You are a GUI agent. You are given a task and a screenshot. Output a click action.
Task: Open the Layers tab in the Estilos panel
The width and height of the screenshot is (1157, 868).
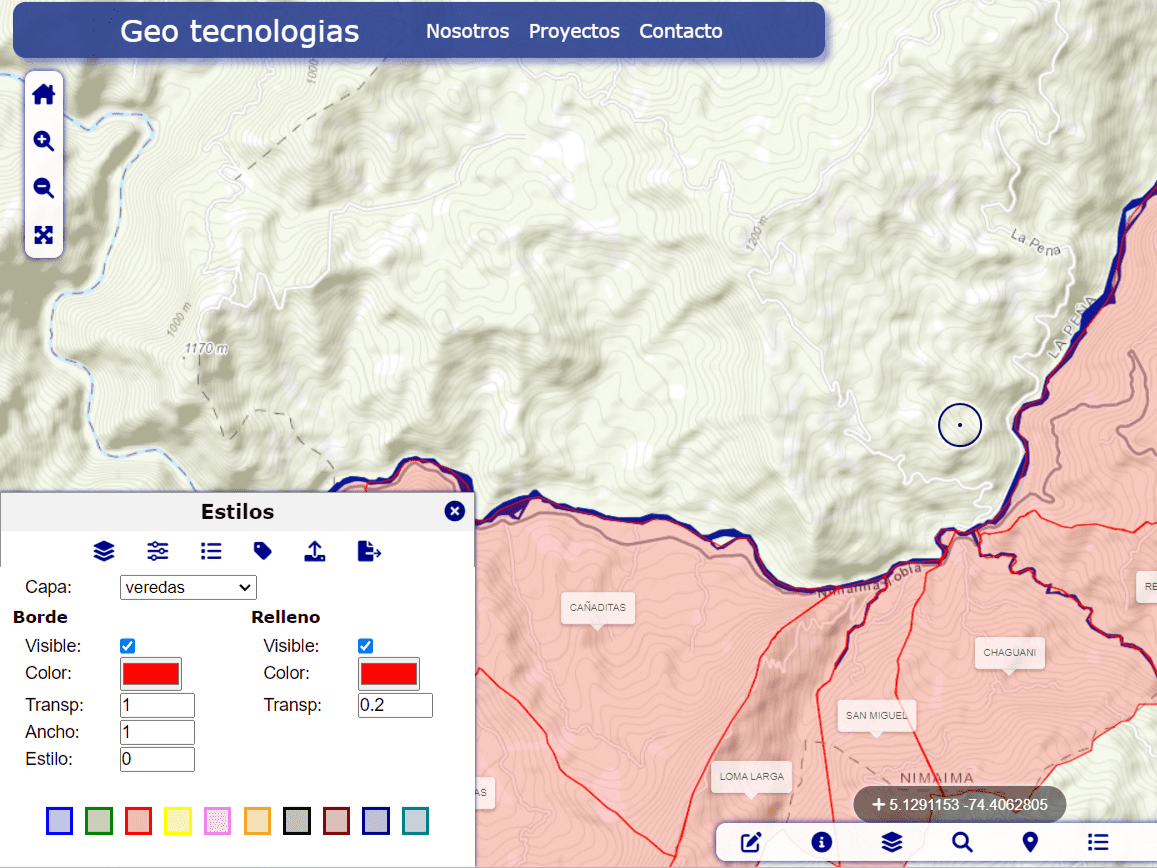click(x=104, y=551)
